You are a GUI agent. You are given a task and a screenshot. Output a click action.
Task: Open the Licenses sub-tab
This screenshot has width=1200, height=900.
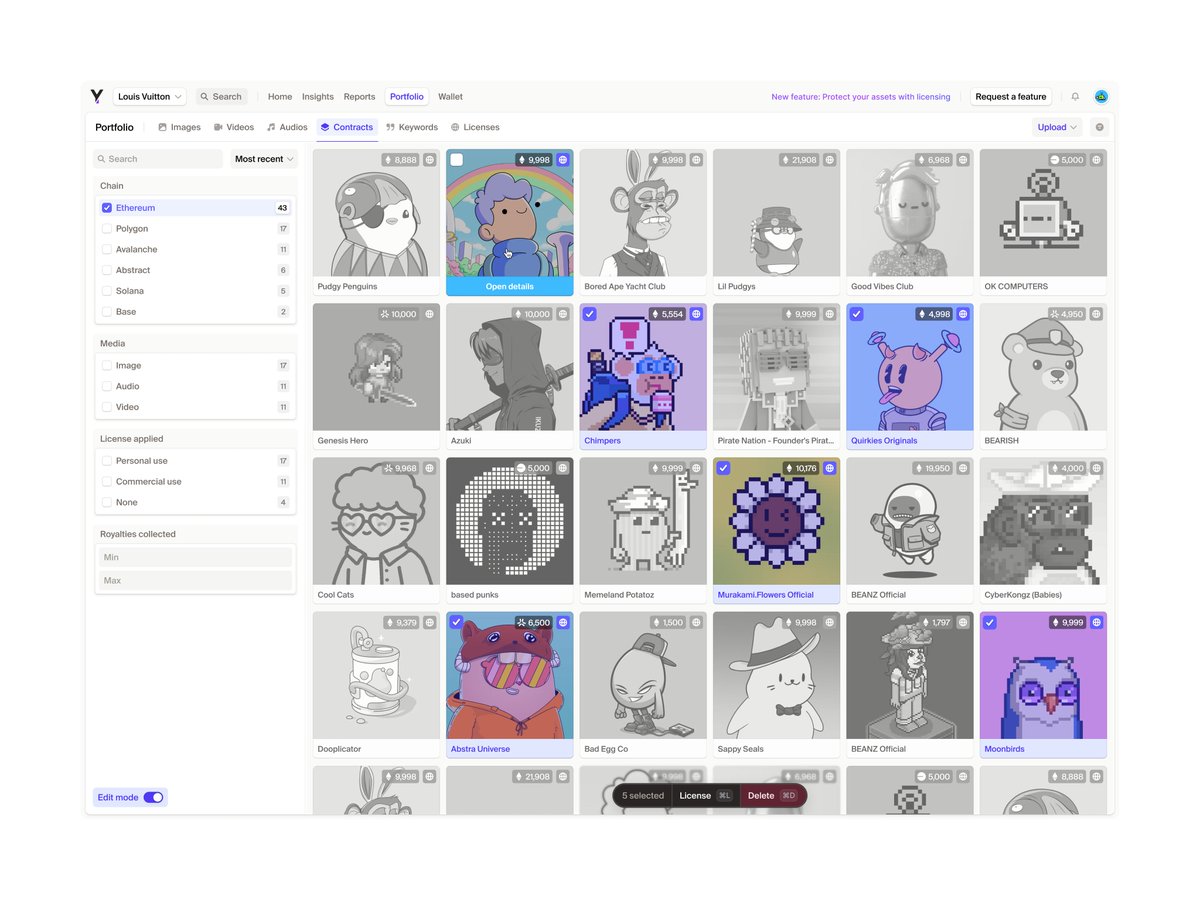(475, 127)
